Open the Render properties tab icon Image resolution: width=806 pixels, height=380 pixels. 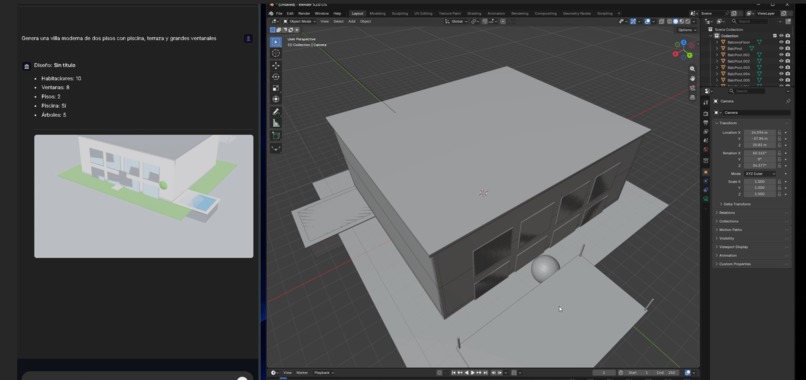pos(706,114)
